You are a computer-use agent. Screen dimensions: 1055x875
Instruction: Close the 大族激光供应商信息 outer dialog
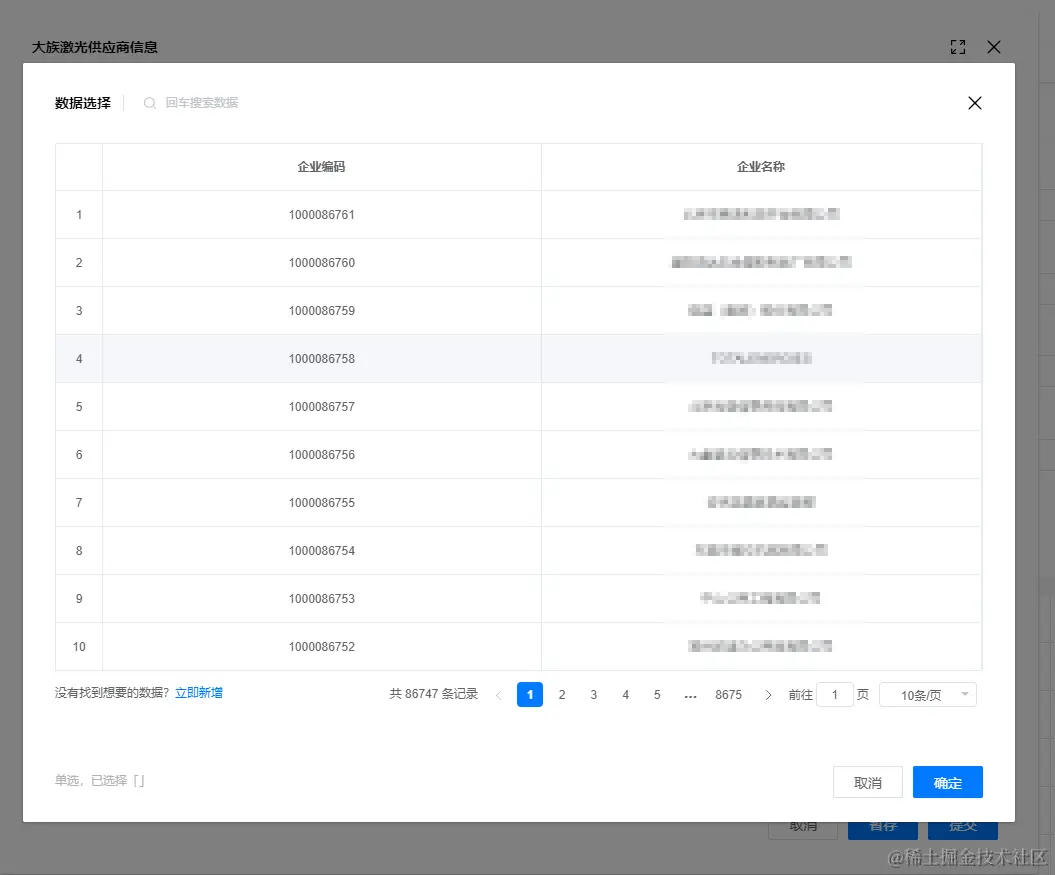(x=994, y=47)
